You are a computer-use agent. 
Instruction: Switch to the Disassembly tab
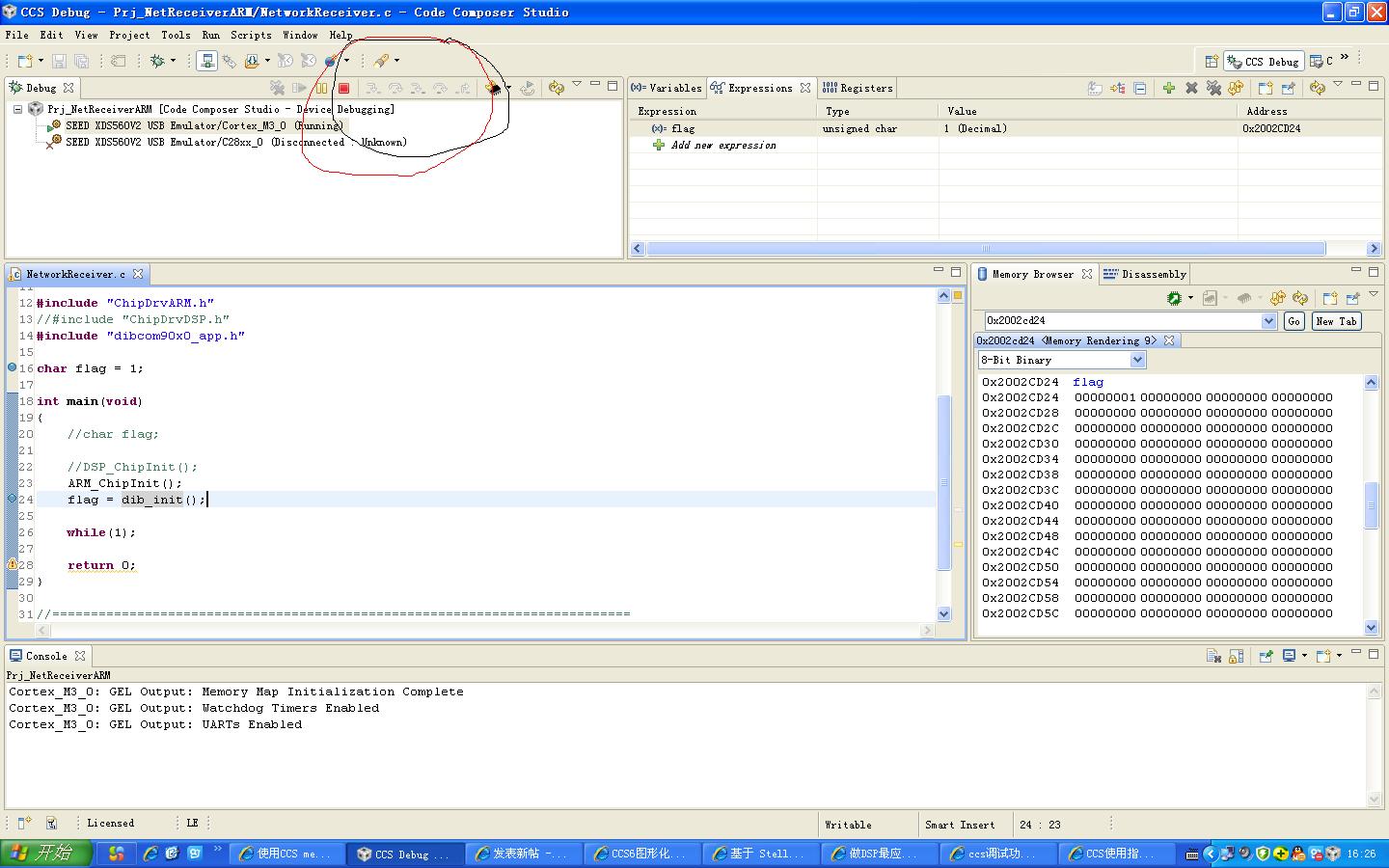(1144, 274)
